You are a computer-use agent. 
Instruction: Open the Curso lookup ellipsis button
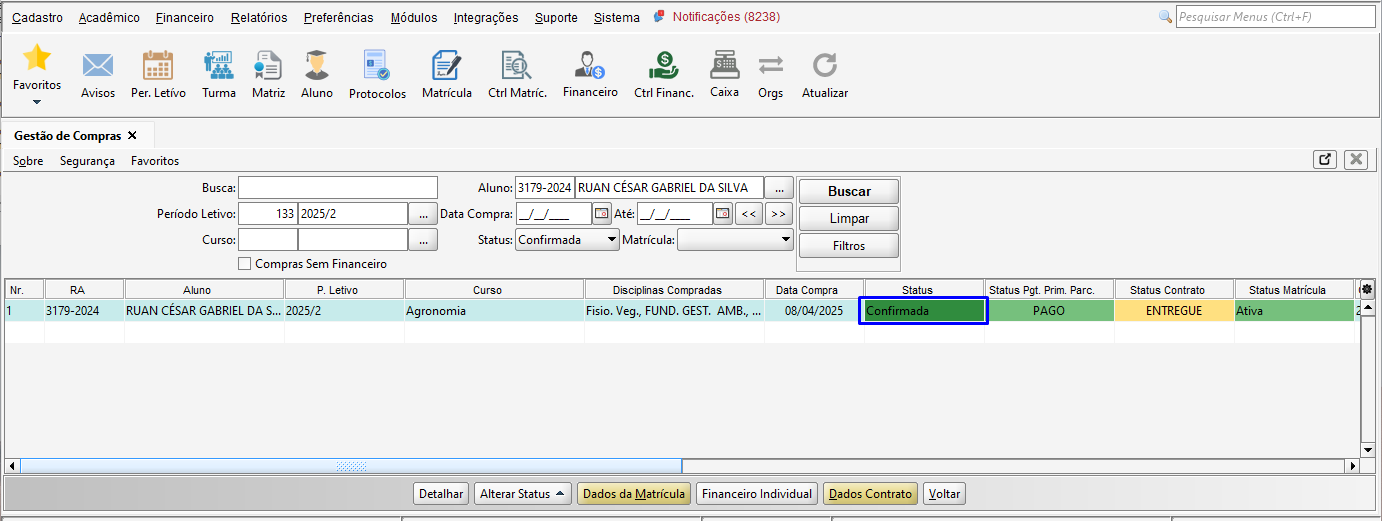[424, 240]
